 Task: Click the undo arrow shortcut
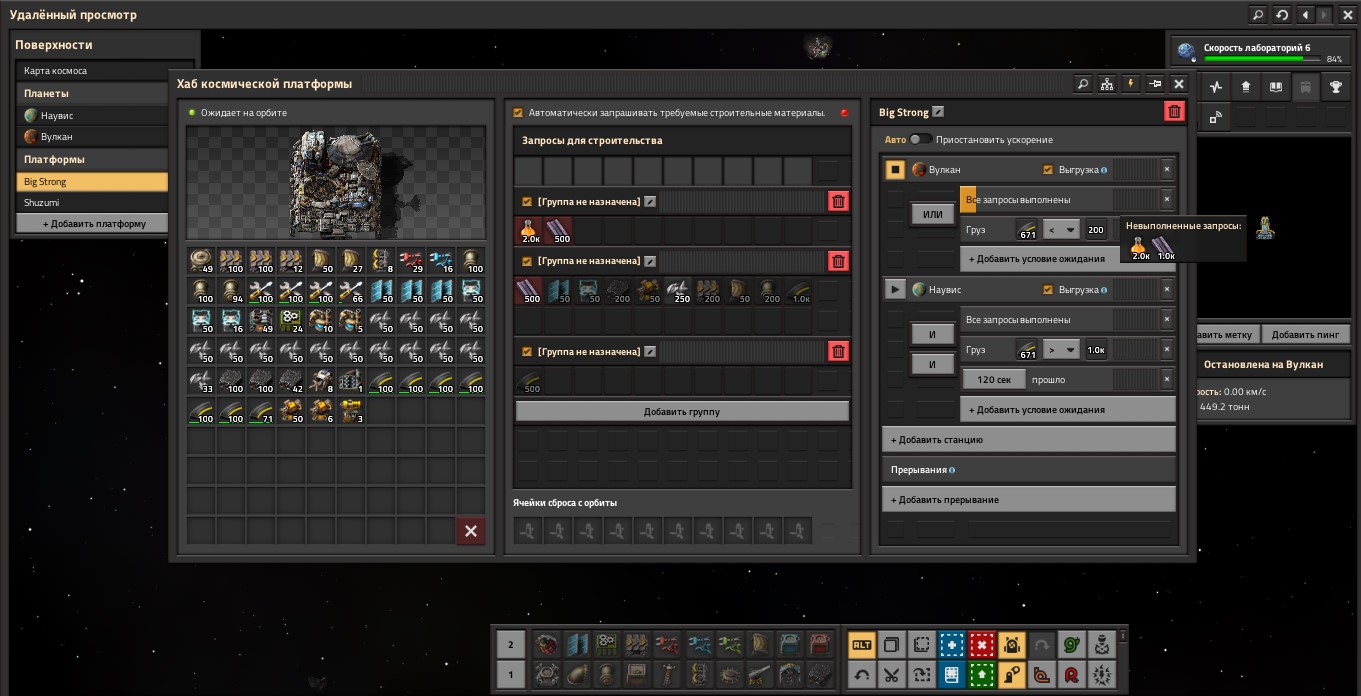point(862,675)
